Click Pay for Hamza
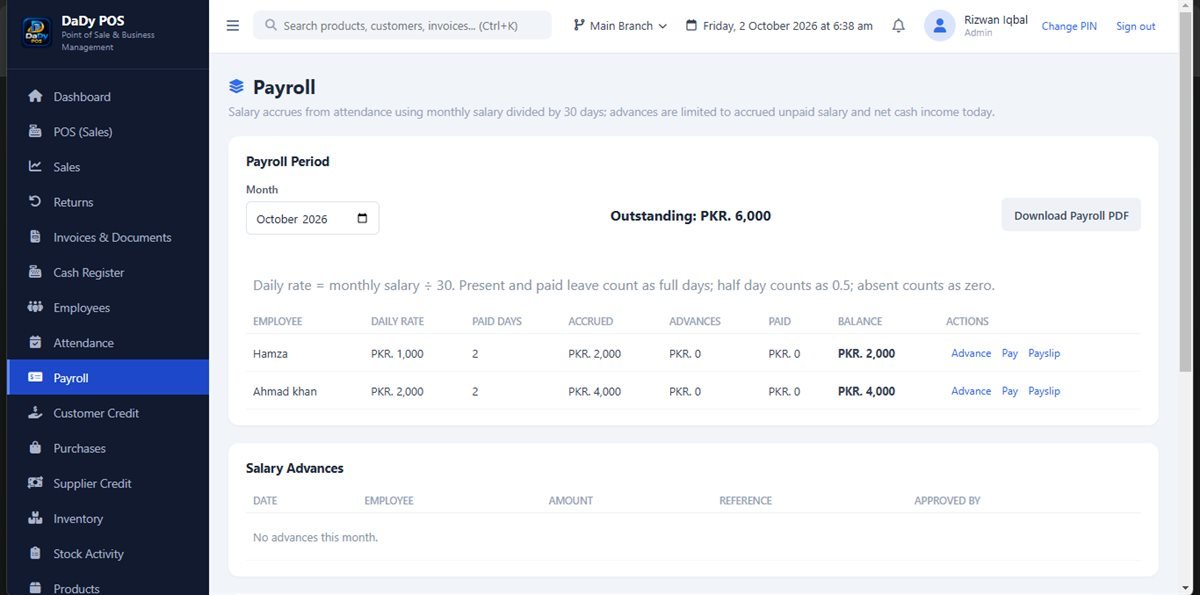Image resolution: width=1200 pixels, height=595 pixels. tap(1010, 353)
